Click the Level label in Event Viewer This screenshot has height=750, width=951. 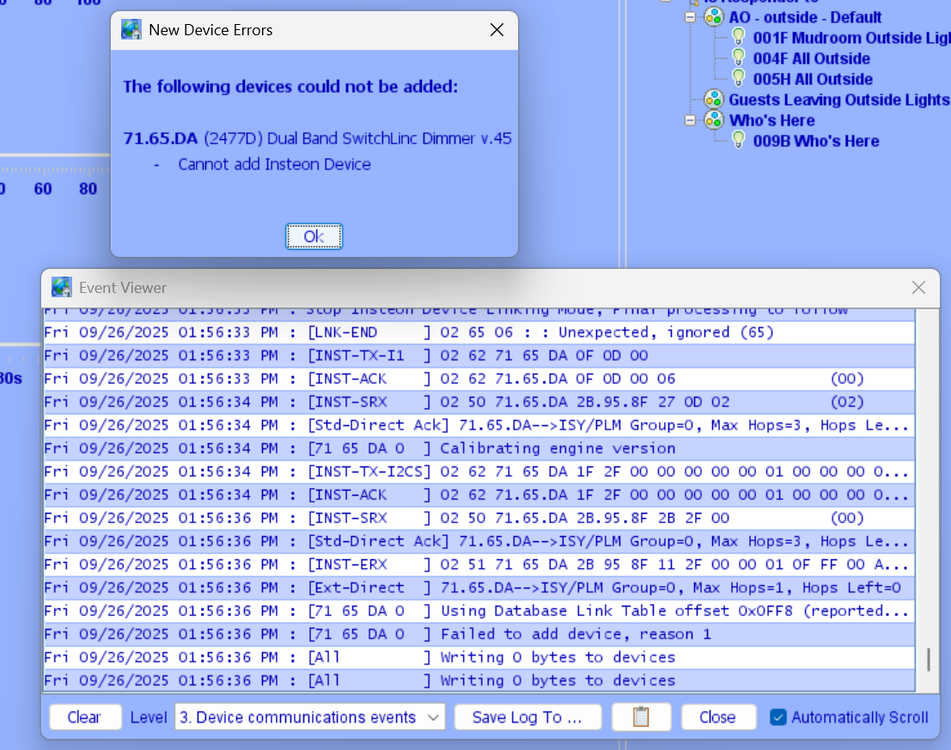[149, 718]
